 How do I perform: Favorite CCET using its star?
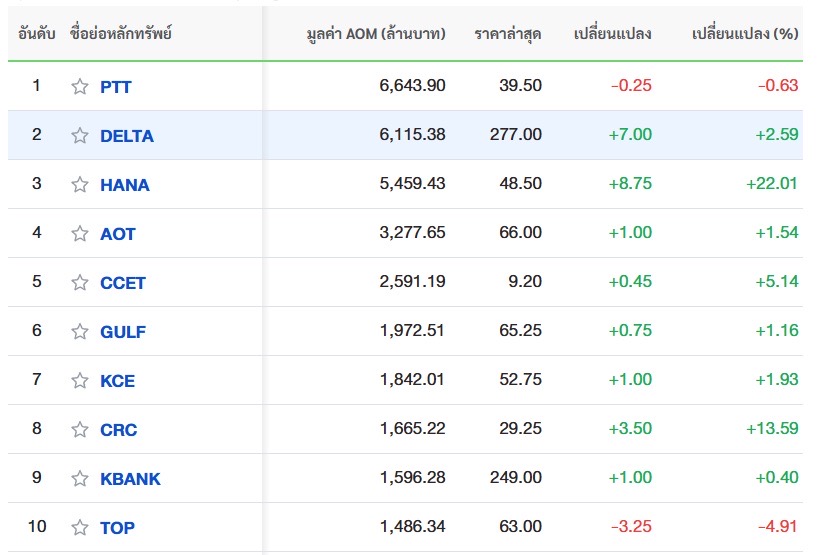coord(80,282)
